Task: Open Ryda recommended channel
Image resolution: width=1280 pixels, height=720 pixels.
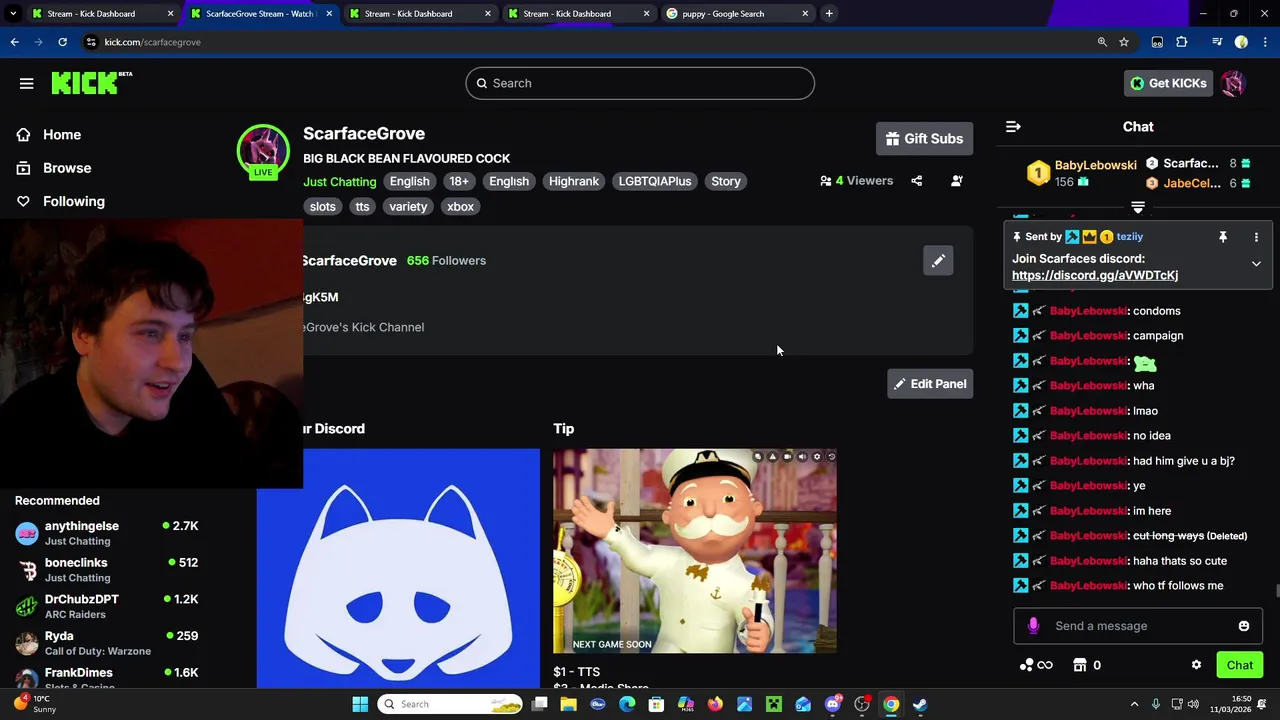Action: (107, 643)
